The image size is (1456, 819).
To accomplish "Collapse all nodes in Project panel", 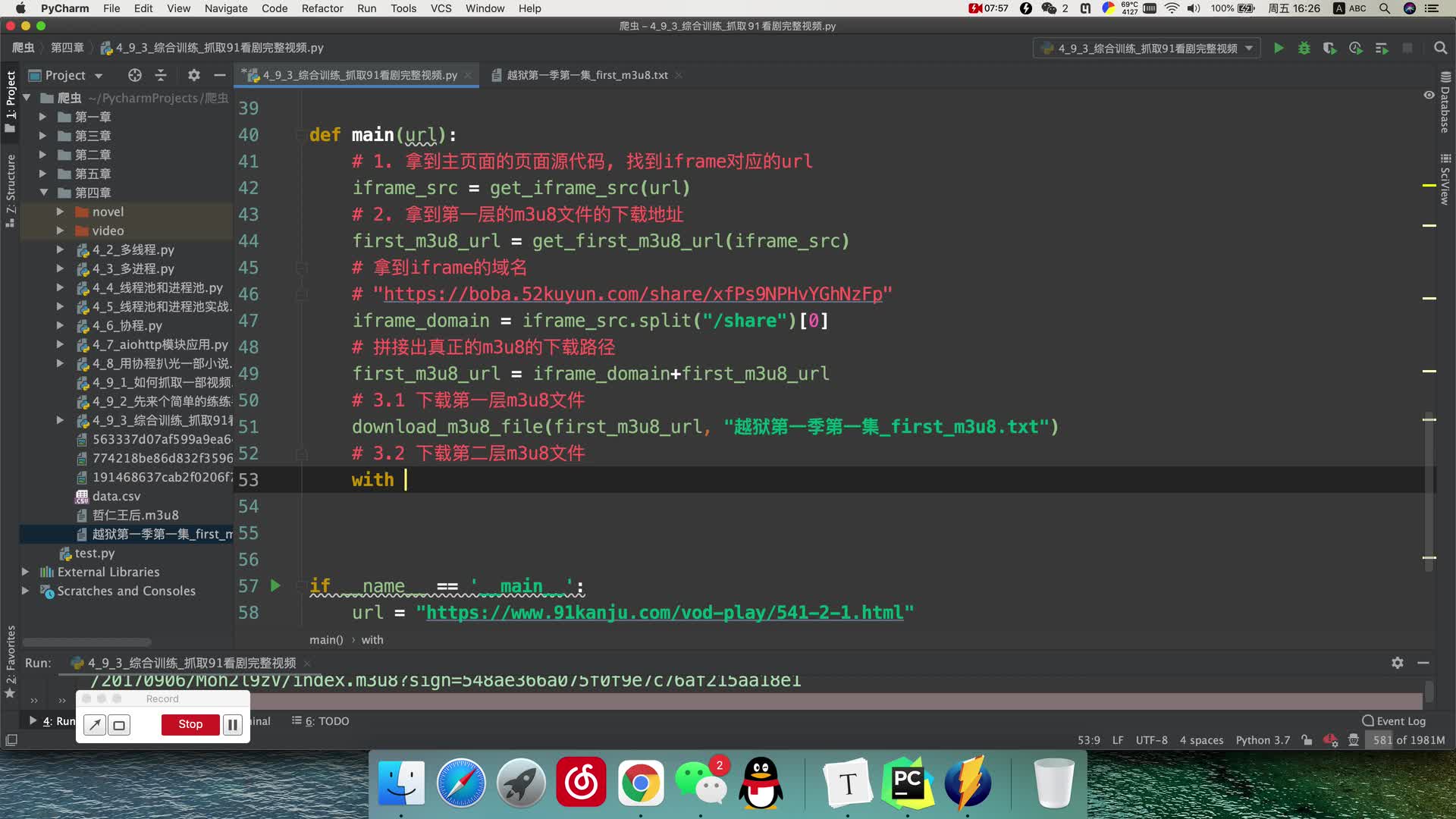I will [161, 75].
